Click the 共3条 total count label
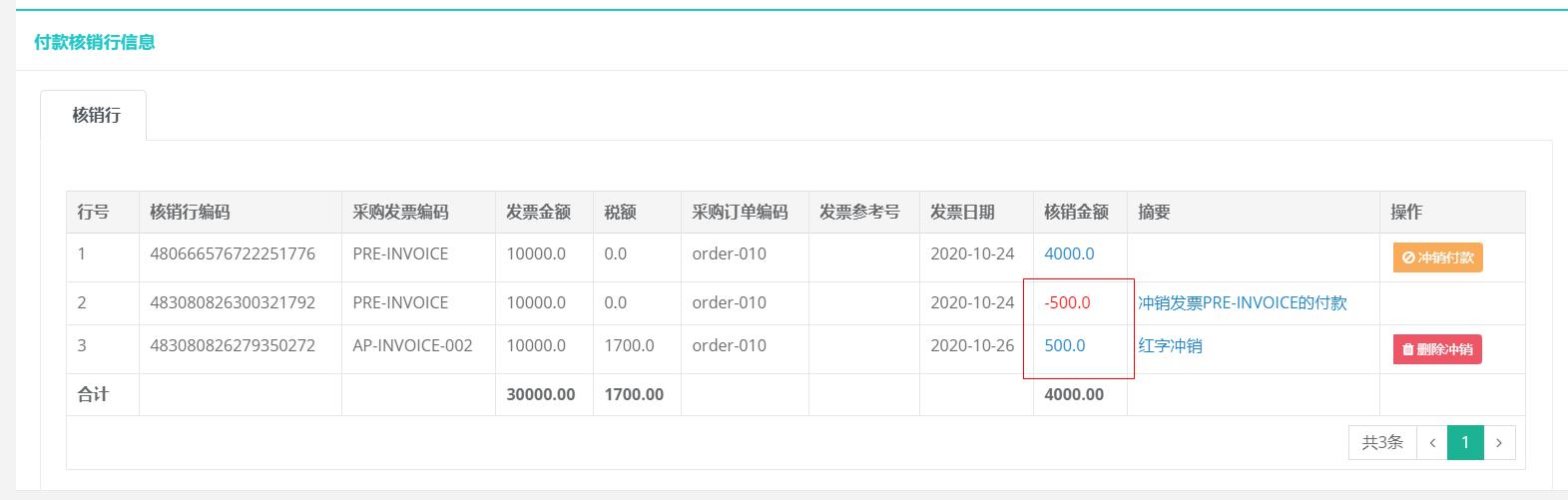The height and width of the screenshot is (500, 1568). 1382,442
